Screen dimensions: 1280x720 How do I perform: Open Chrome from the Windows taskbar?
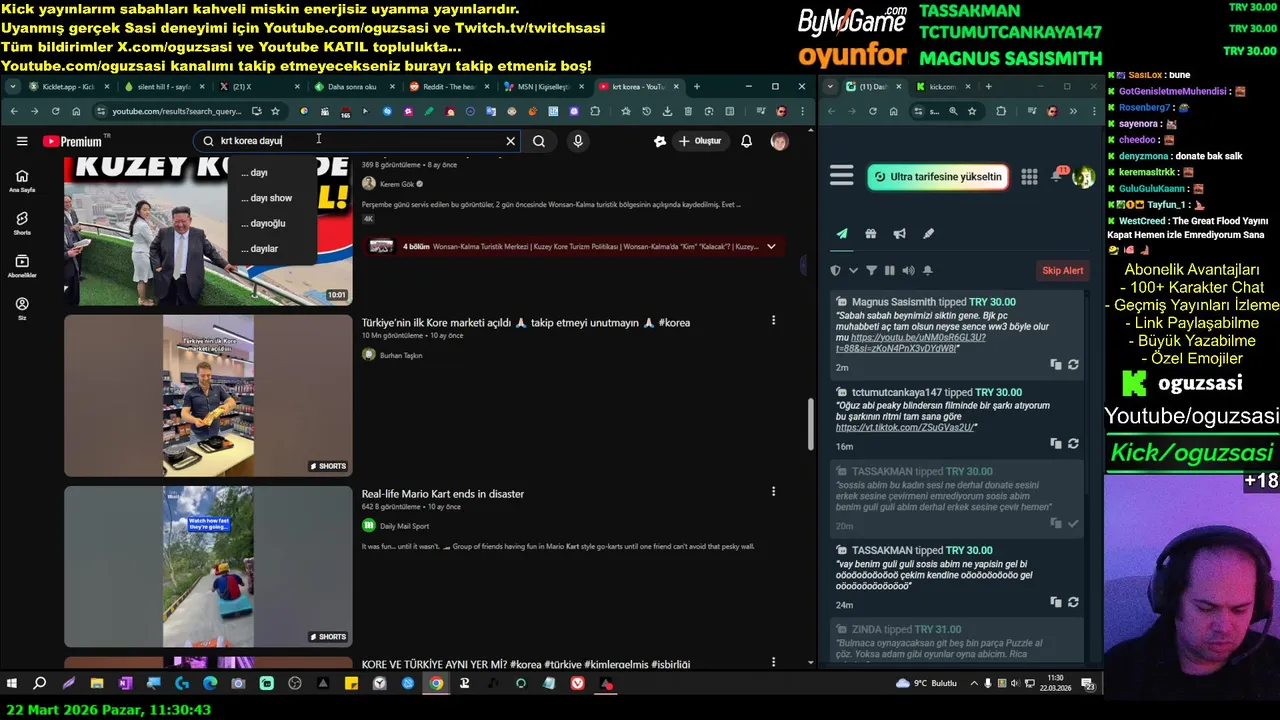(436, 684)
